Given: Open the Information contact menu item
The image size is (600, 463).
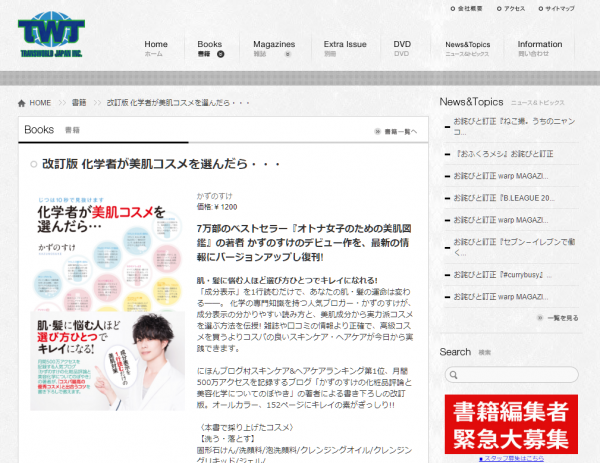Looking at the screenshot, I should click(540, 49).
